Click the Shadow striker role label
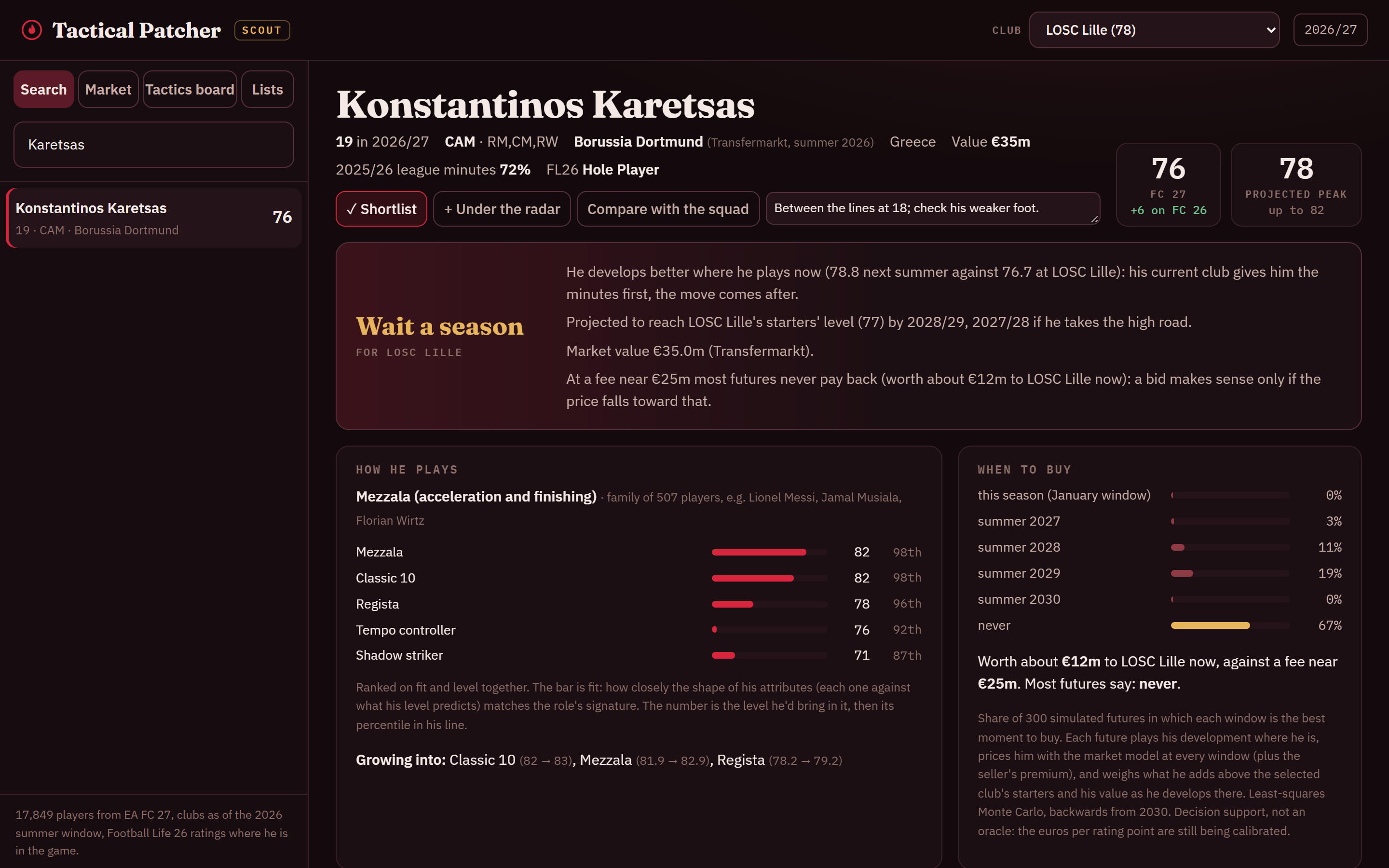 399,655
